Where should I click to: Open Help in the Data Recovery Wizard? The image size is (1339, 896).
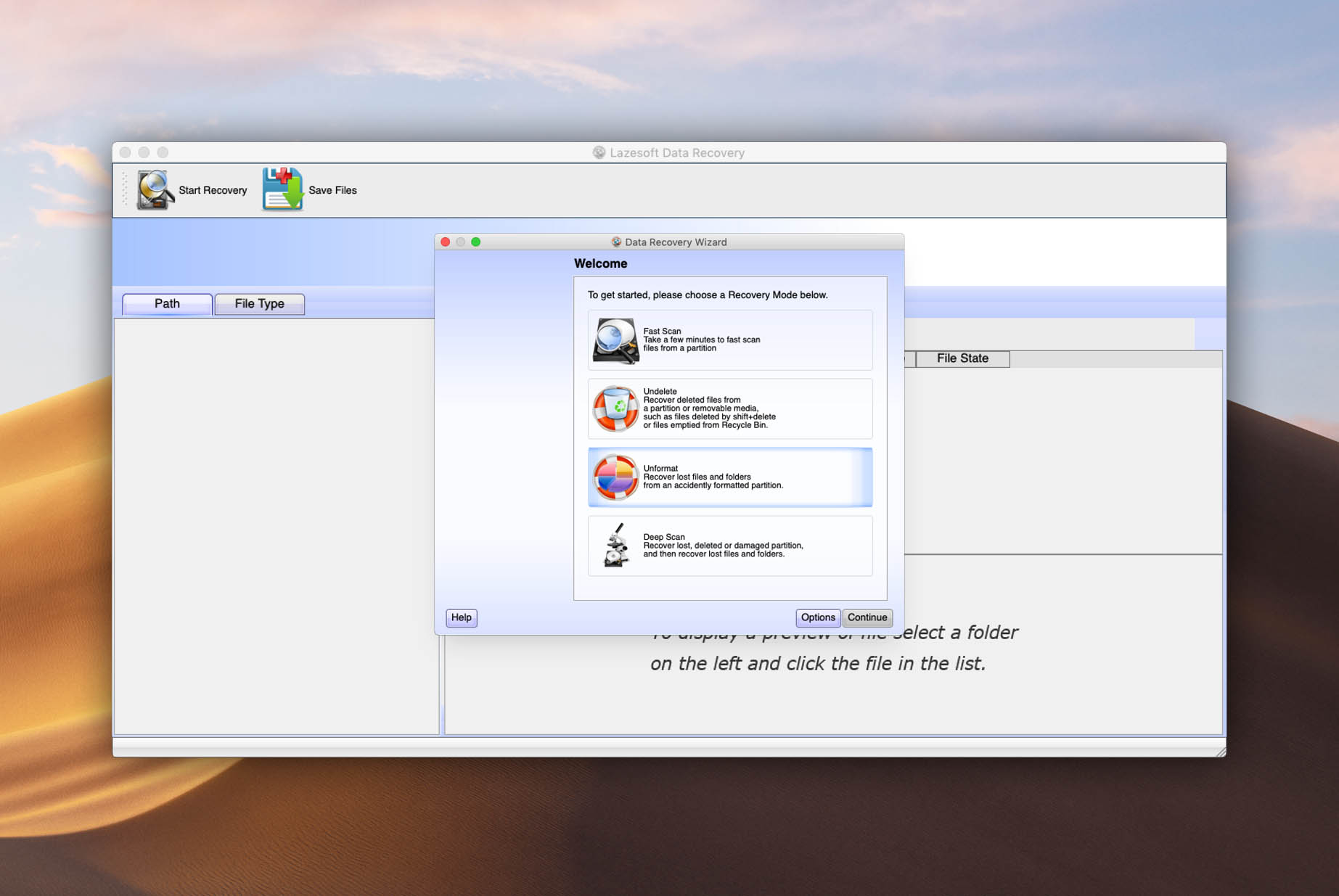pos(462,617)
